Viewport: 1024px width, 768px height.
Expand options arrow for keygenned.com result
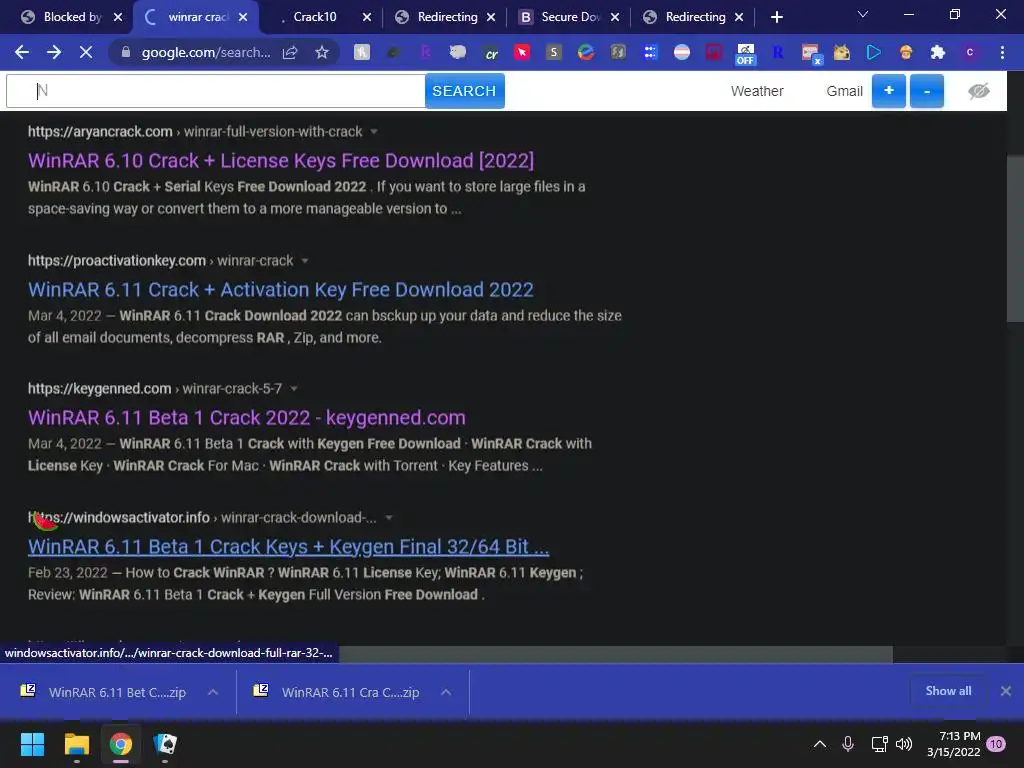point(294,389)
